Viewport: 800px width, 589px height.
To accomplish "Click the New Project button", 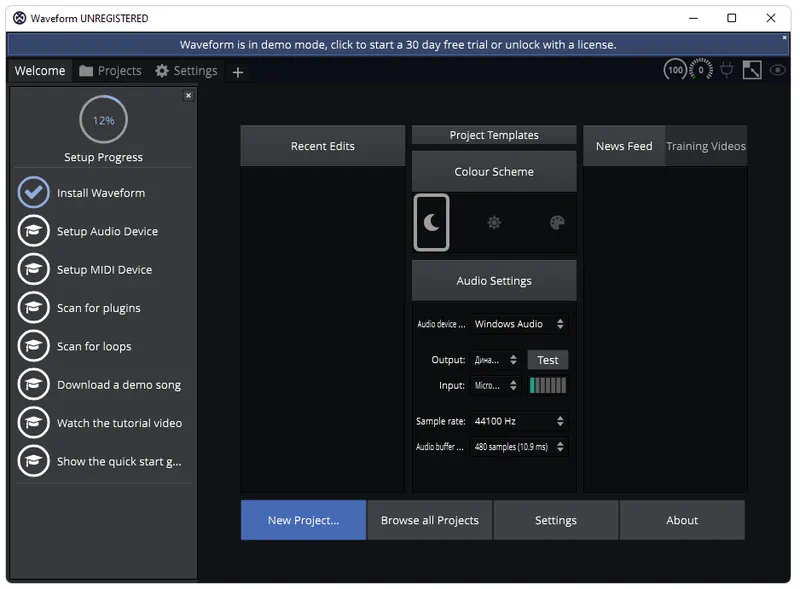I will click(x=303, y=520).
